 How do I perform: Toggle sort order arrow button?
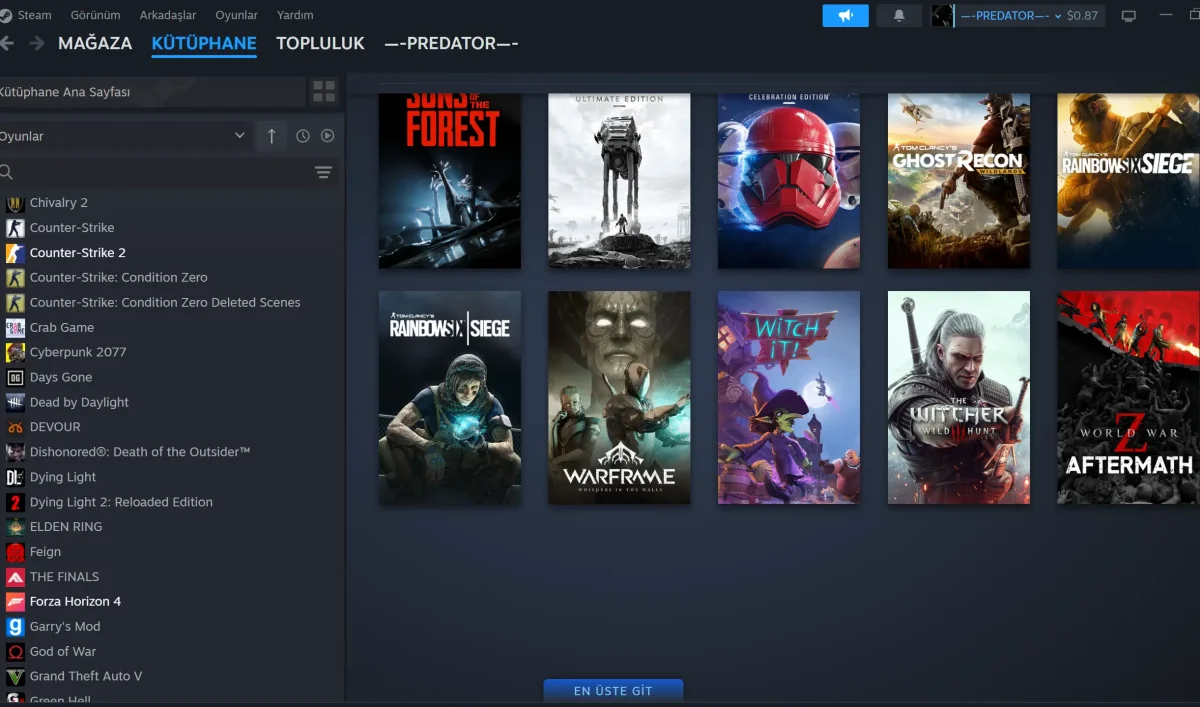click(271, 136)
